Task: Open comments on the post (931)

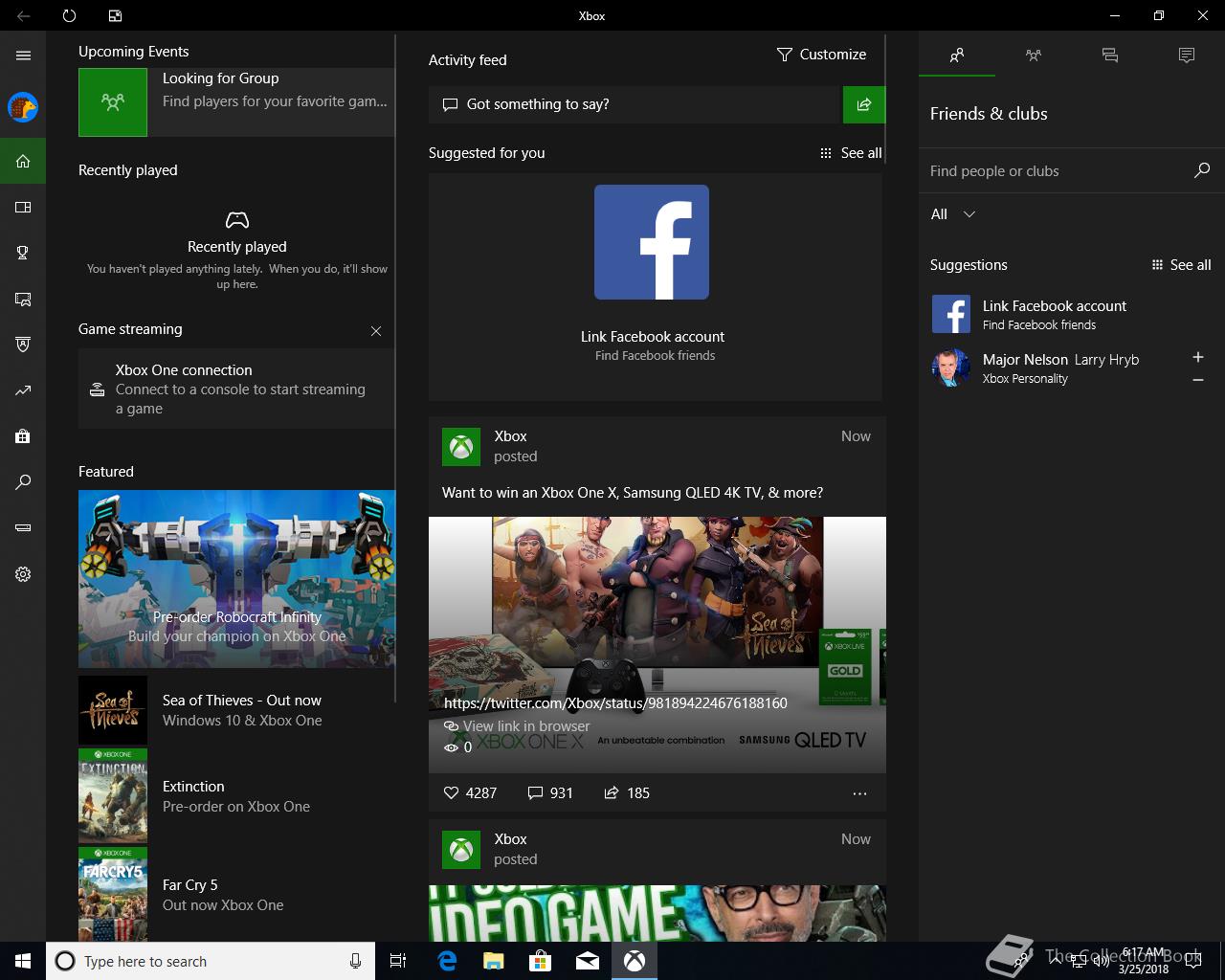Action: [550, 792]
